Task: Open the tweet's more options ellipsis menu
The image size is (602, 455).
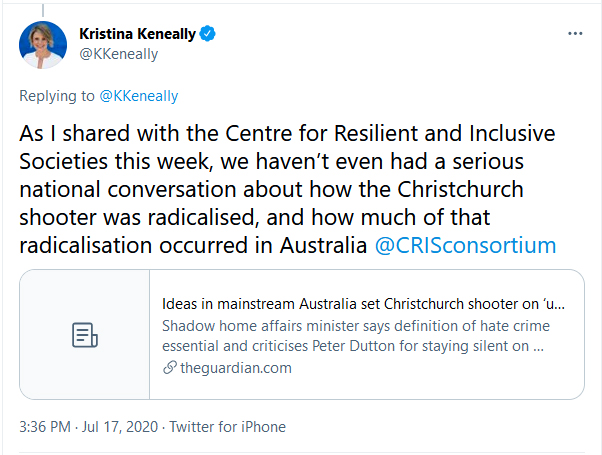Action: pyautogui.click(x=575, y=34)
